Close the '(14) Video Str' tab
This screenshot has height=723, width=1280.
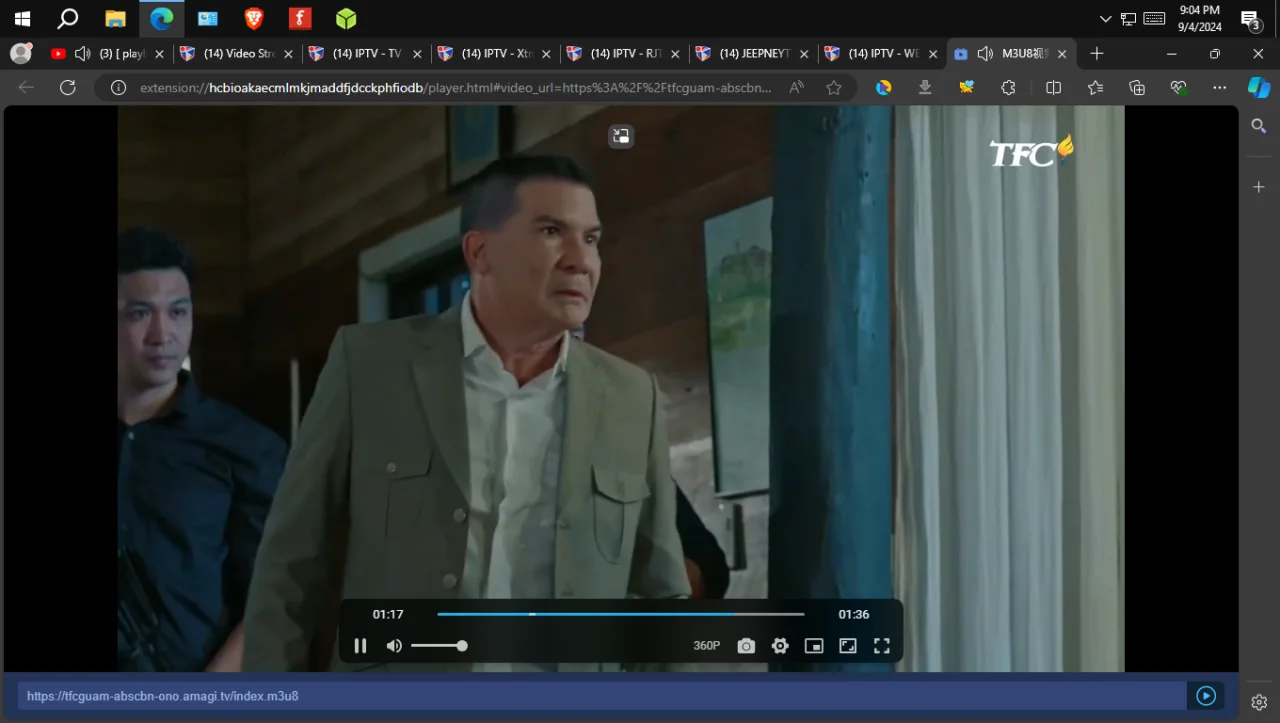tap(288, 54)
